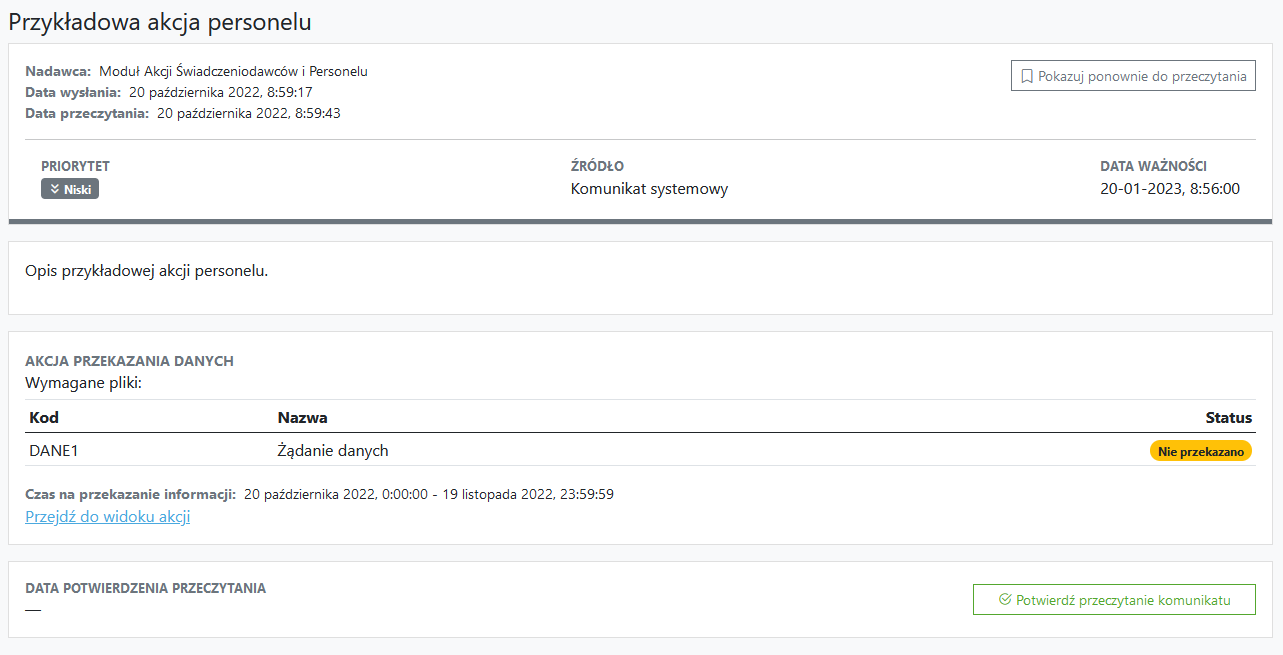Click the double-chevron icon in Niski badge
The height and width of the screenshot is (655, 1283).
tap(54, 189)
